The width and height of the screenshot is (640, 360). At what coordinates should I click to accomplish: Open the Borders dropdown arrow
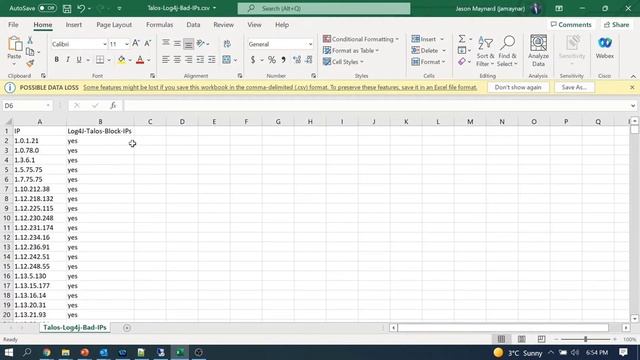click(x=109, y=60)
